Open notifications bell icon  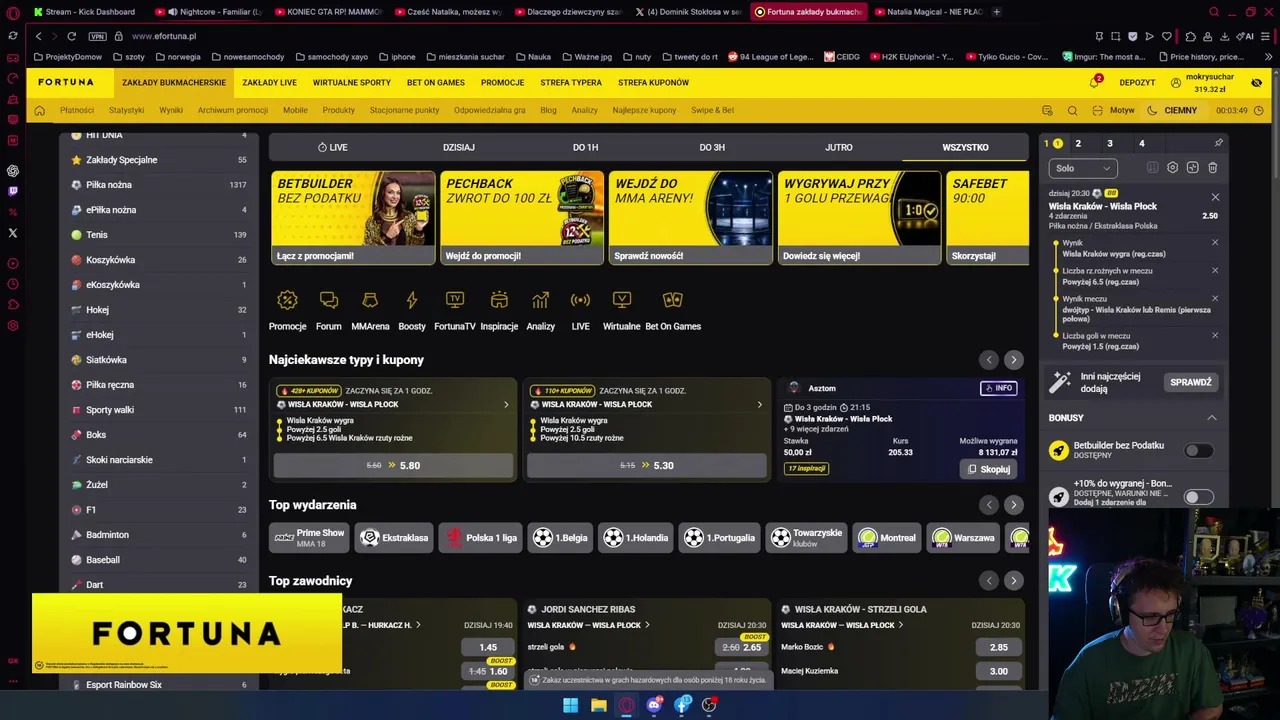1094,82
